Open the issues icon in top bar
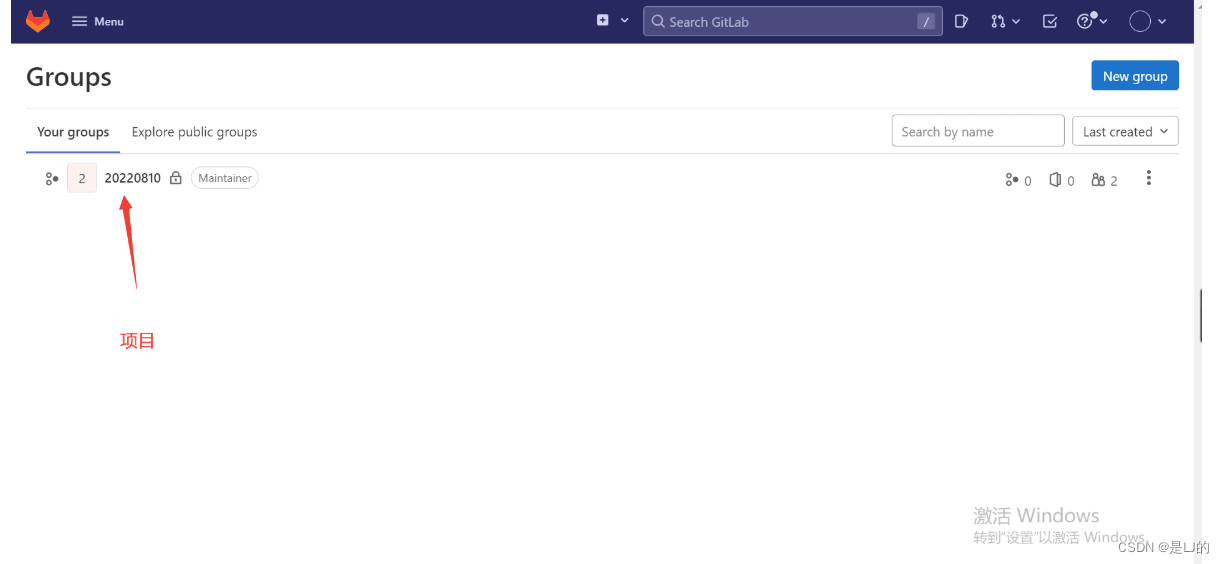The width and height of the screenshot is (1224, 564). click(x=961, y=21)
